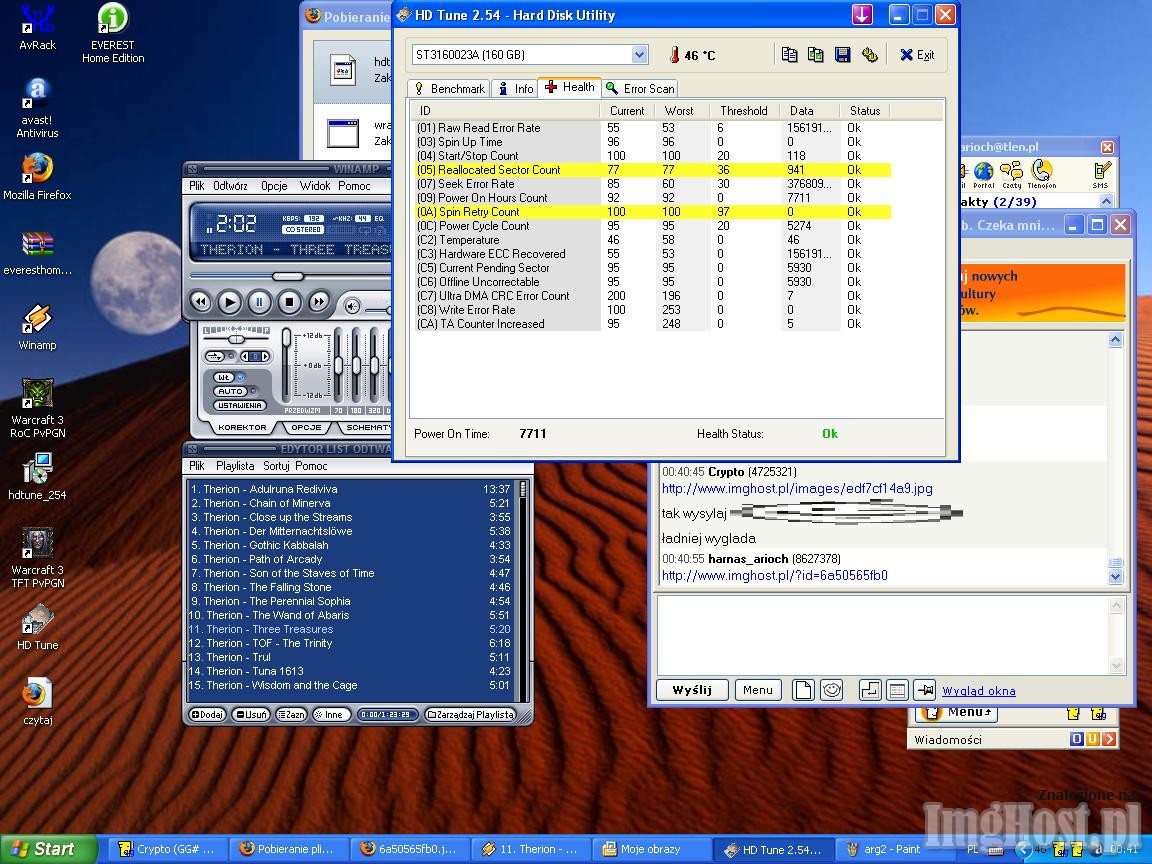The width and height of the screenshot is (1152, 864).
Task: Click Winamp pause button
Action: (259, 302)
